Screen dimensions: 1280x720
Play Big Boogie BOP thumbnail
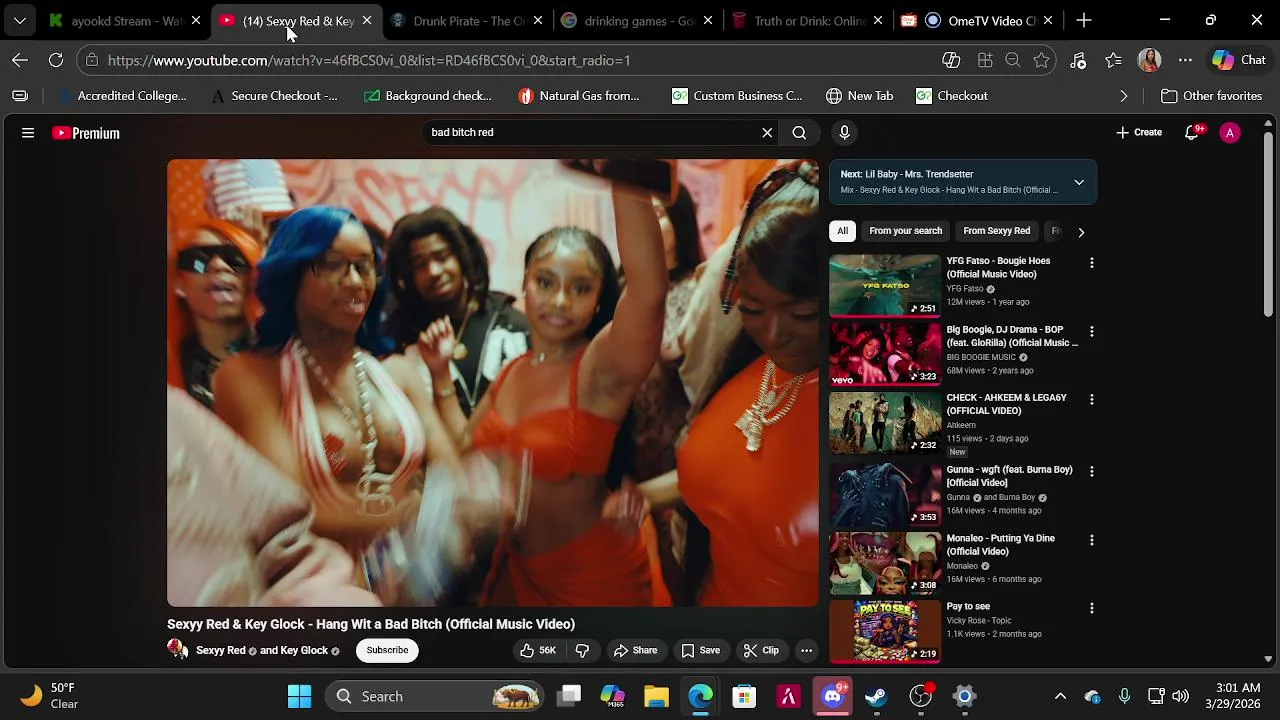[885, 354]
